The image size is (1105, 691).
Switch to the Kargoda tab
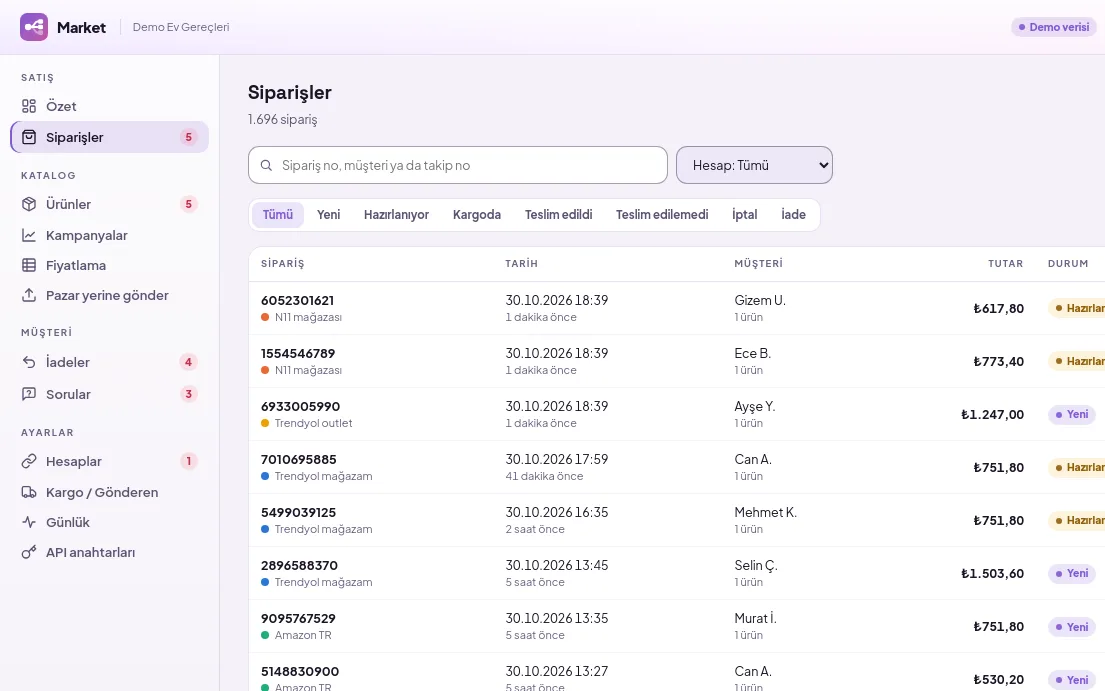tap(477, 215)
